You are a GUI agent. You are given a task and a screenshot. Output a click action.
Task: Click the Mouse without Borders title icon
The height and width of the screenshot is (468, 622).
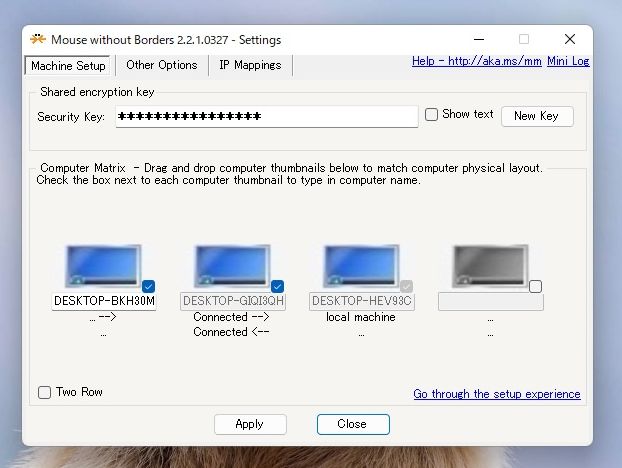(x=38, y=39)
